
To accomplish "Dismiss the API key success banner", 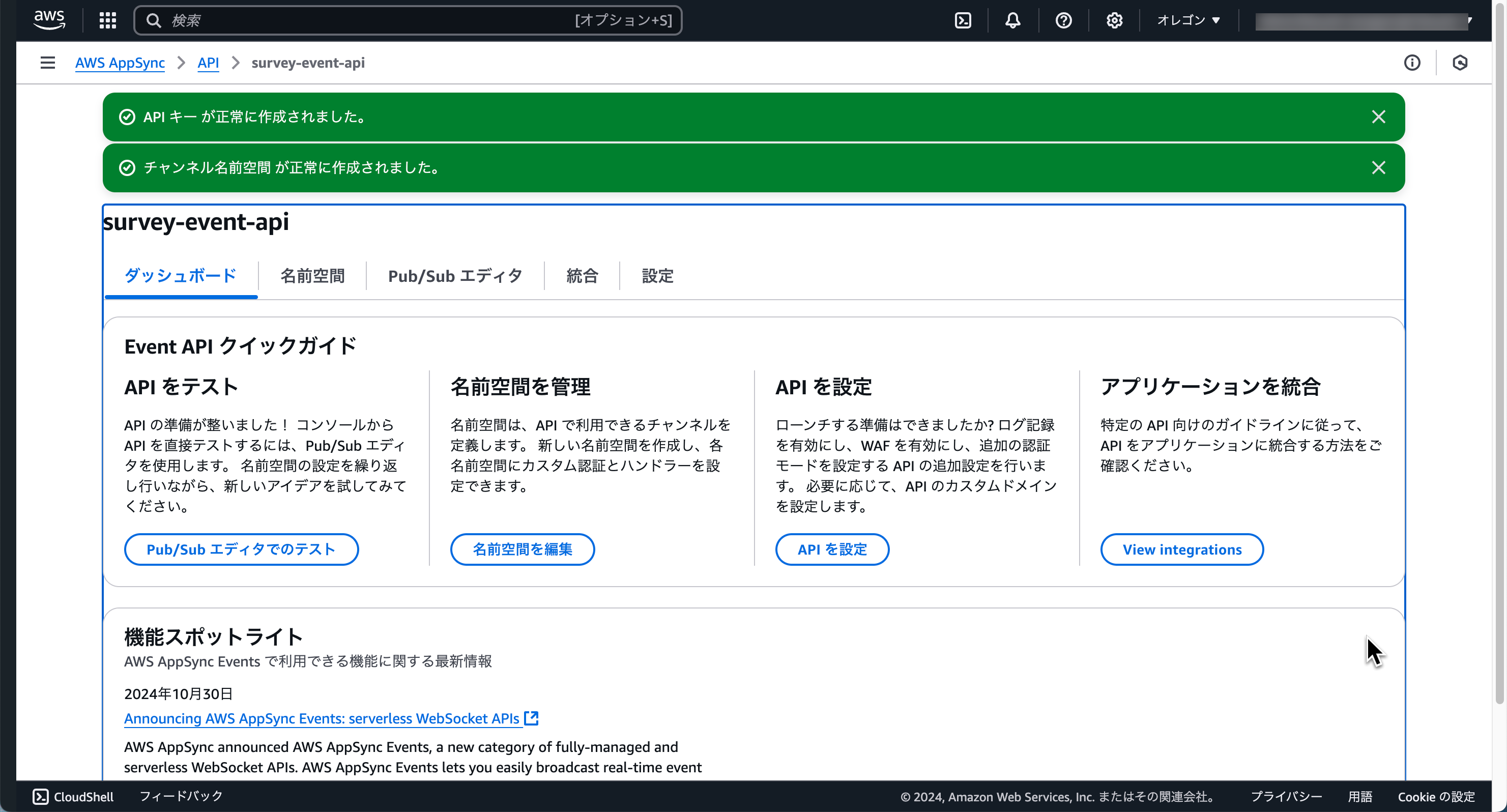I will point(1379,117).
